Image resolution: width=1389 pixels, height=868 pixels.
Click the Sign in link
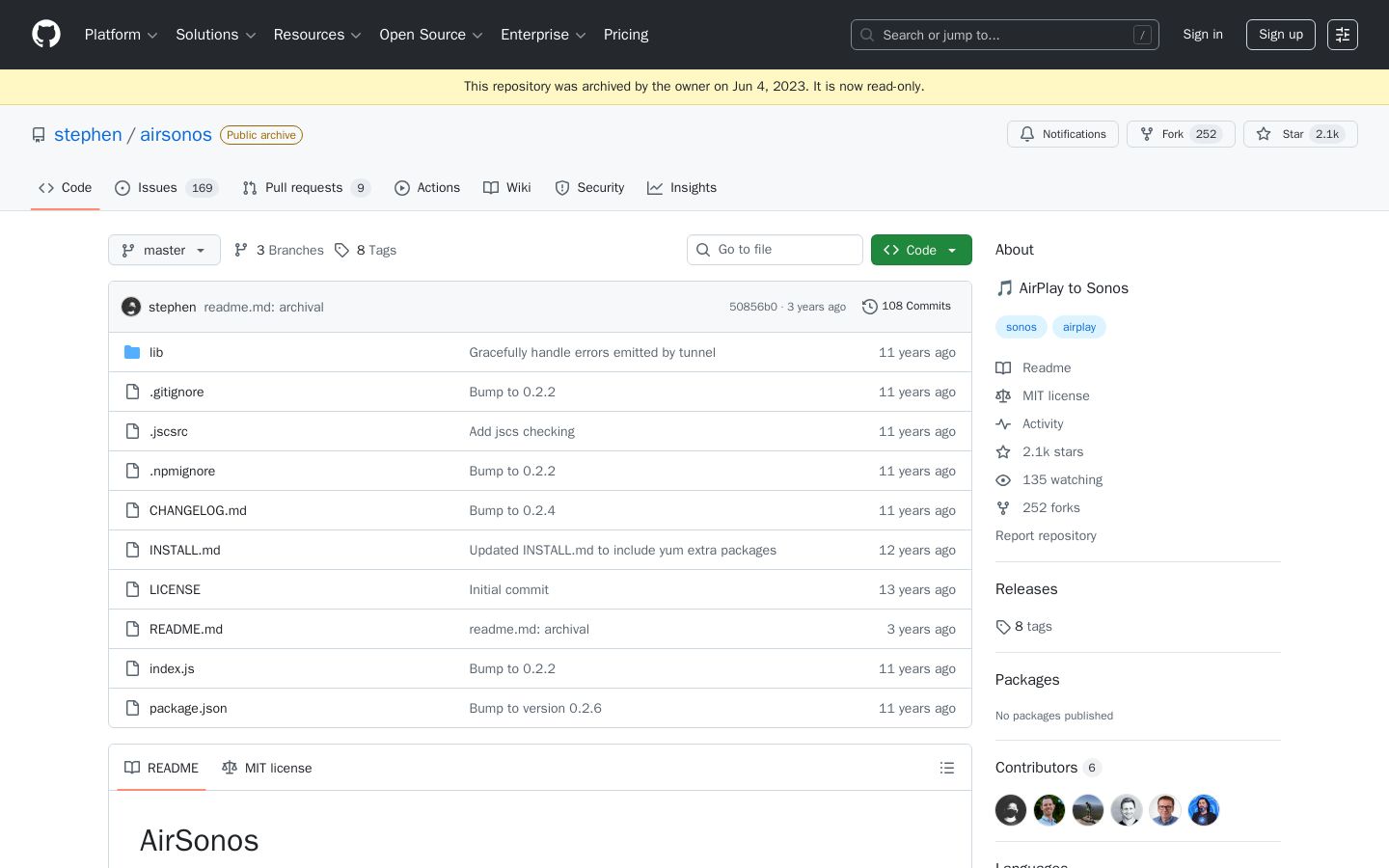pyautogui.click(x=1203, y=35)
